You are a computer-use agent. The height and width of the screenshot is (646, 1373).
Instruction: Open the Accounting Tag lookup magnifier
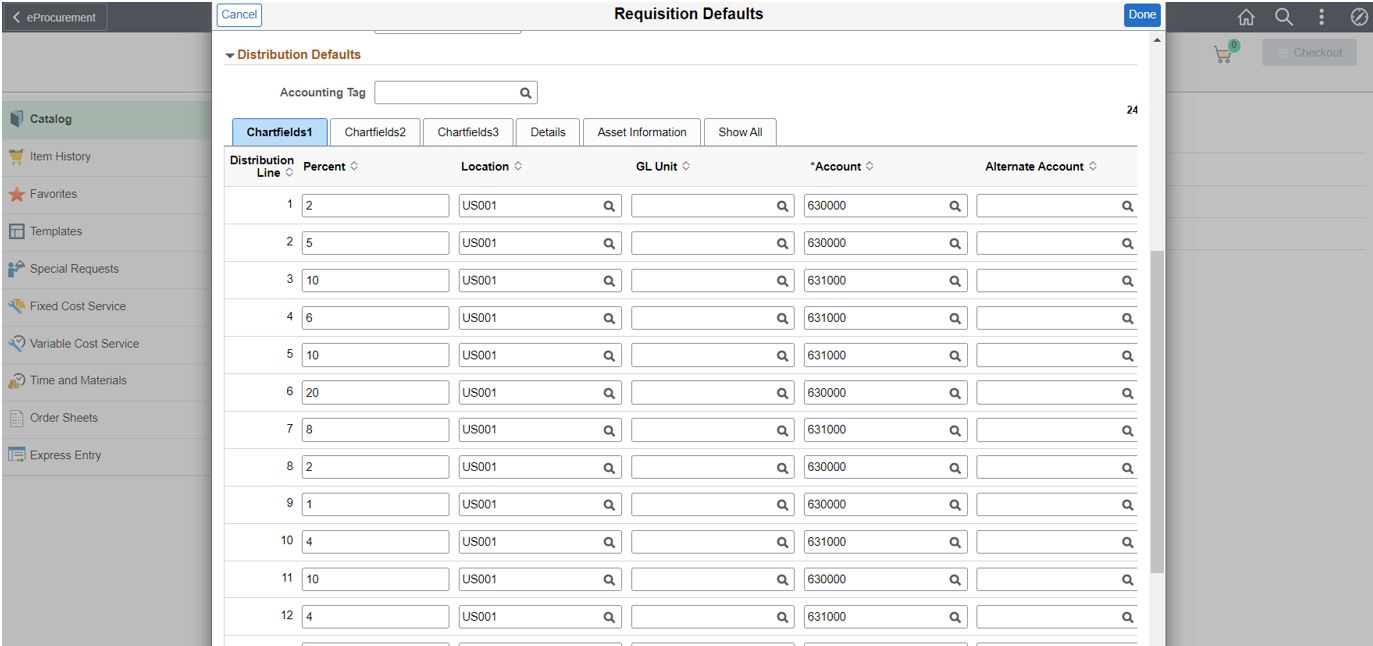[524, 91]
